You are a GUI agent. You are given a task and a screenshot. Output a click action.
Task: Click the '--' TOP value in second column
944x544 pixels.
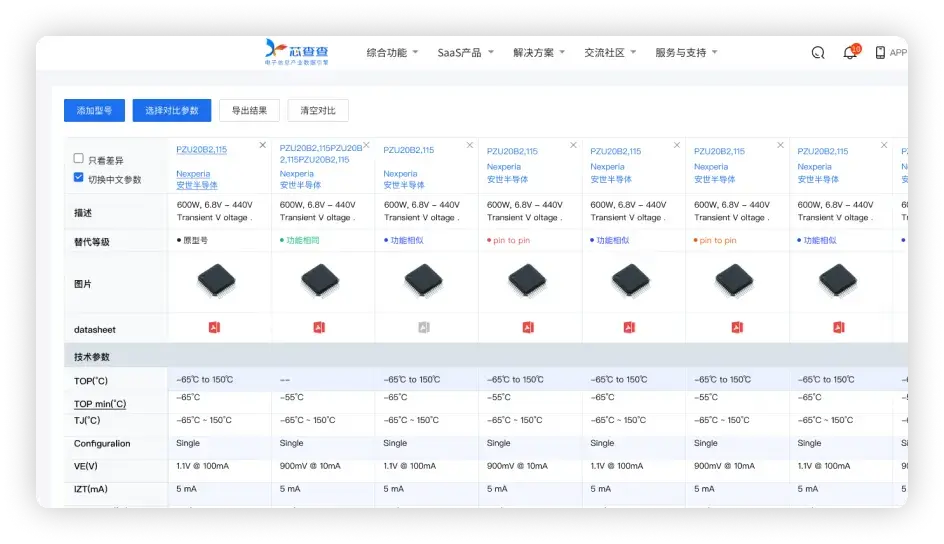click(285, 380)
